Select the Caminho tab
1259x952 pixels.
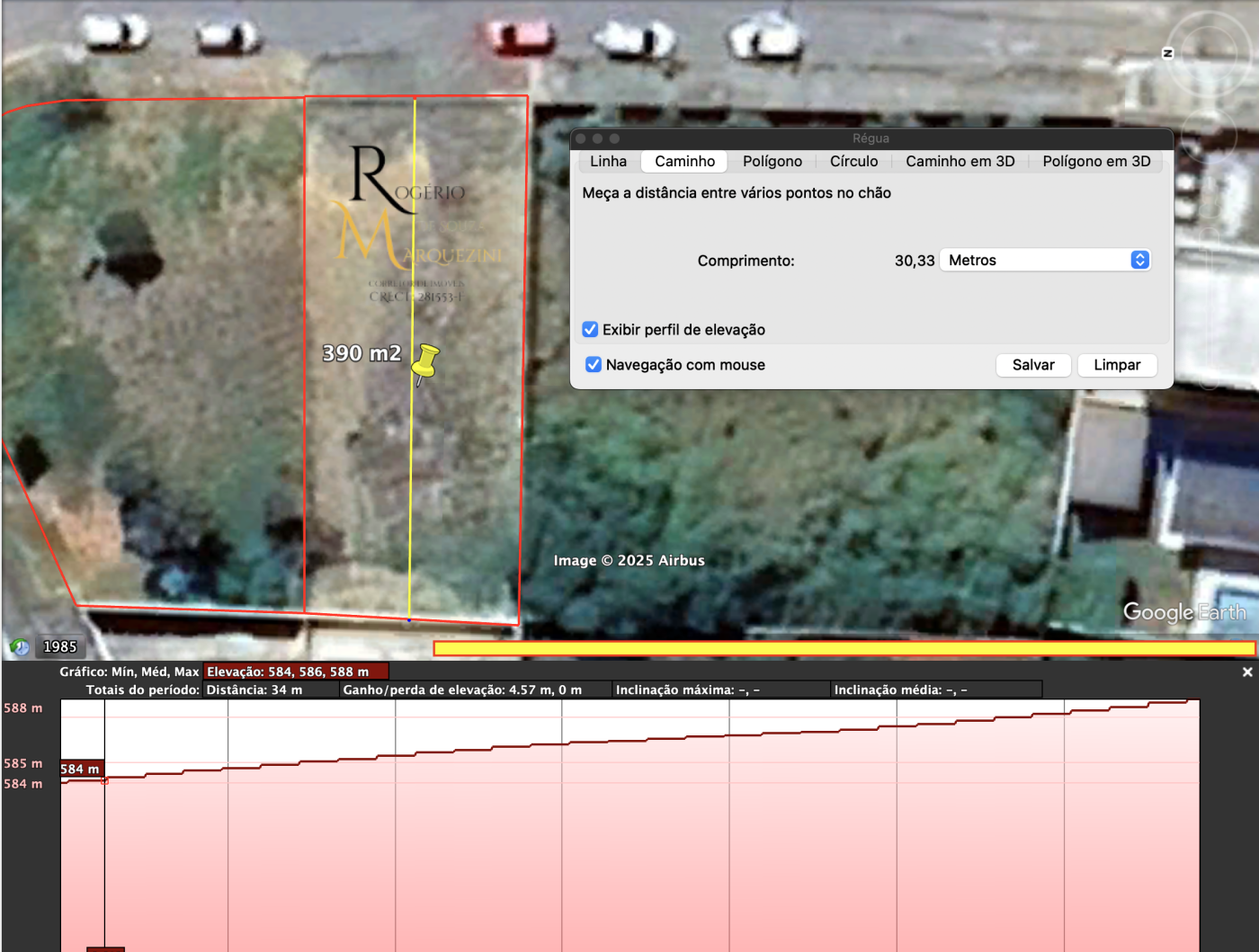pyautogui.click(x=685, y=162)
